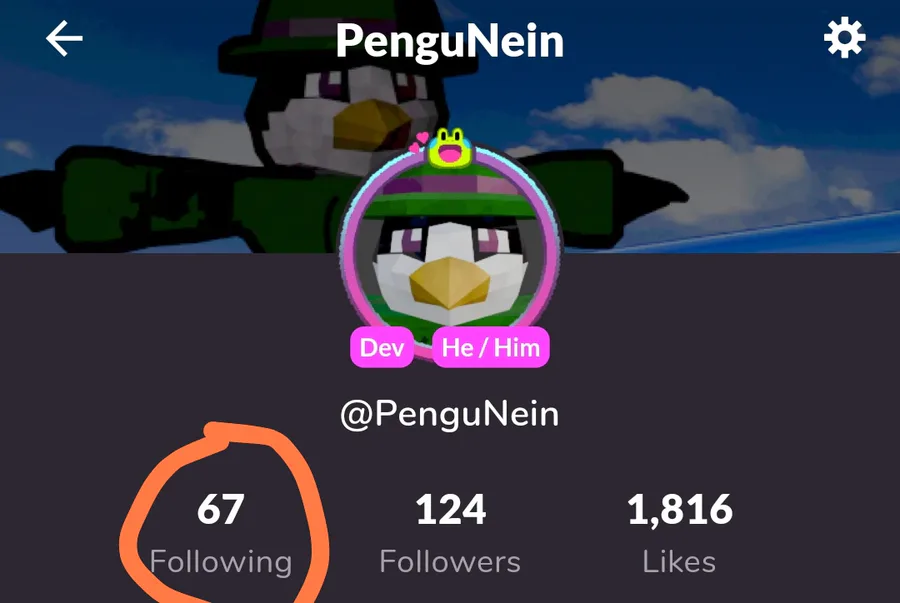
Task: Select the @PenguNein username handle
Action: [449, 414]
